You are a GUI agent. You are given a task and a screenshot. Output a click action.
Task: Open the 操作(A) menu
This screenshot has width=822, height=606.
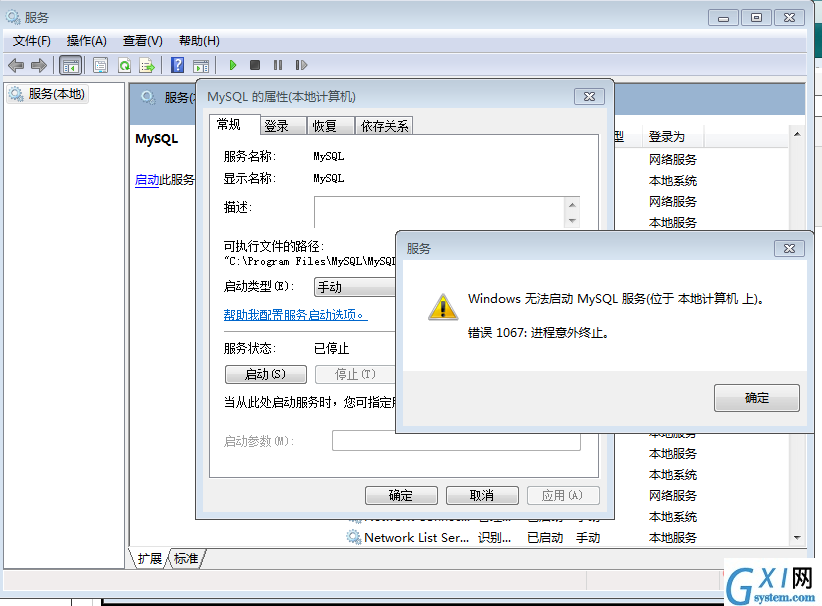click(x=86, y=41)
